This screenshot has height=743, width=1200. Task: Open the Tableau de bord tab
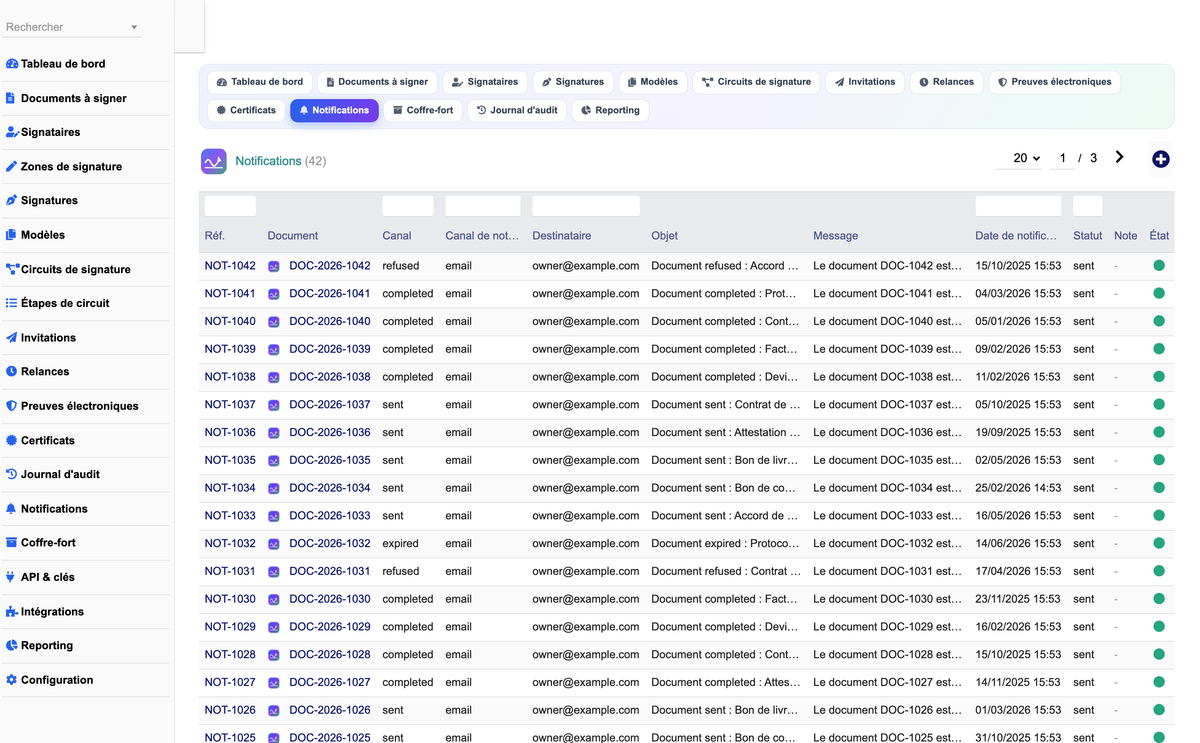click(260, 82)
